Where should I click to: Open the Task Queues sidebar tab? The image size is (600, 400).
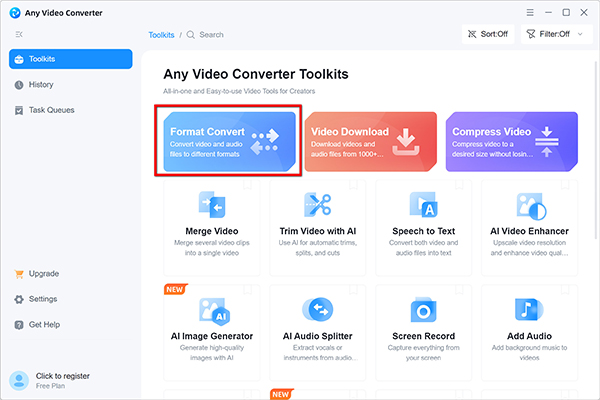point(71,110)
